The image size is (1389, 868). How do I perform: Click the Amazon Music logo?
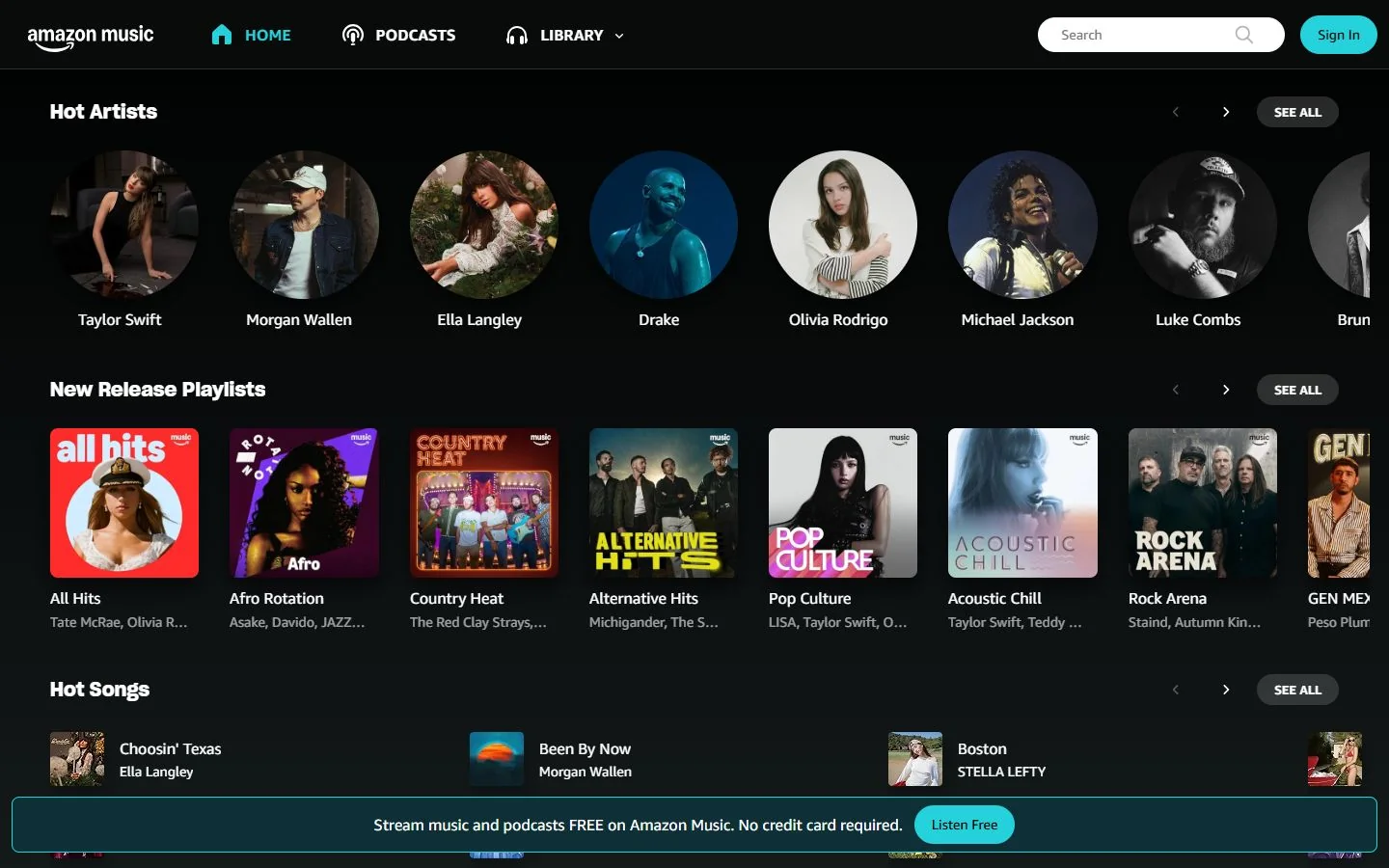tap(91, 38)
